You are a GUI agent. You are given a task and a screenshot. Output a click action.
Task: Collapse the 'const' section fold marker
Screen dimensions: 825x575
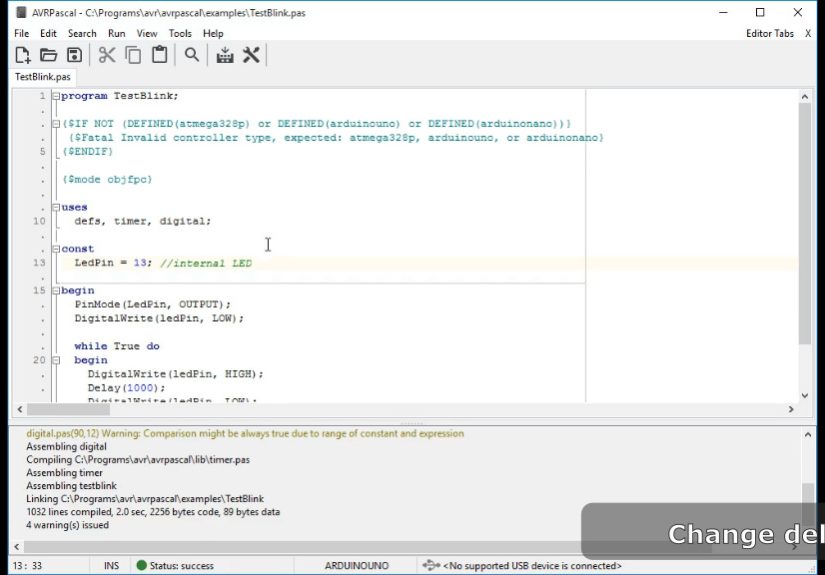(x=56, y=249)
